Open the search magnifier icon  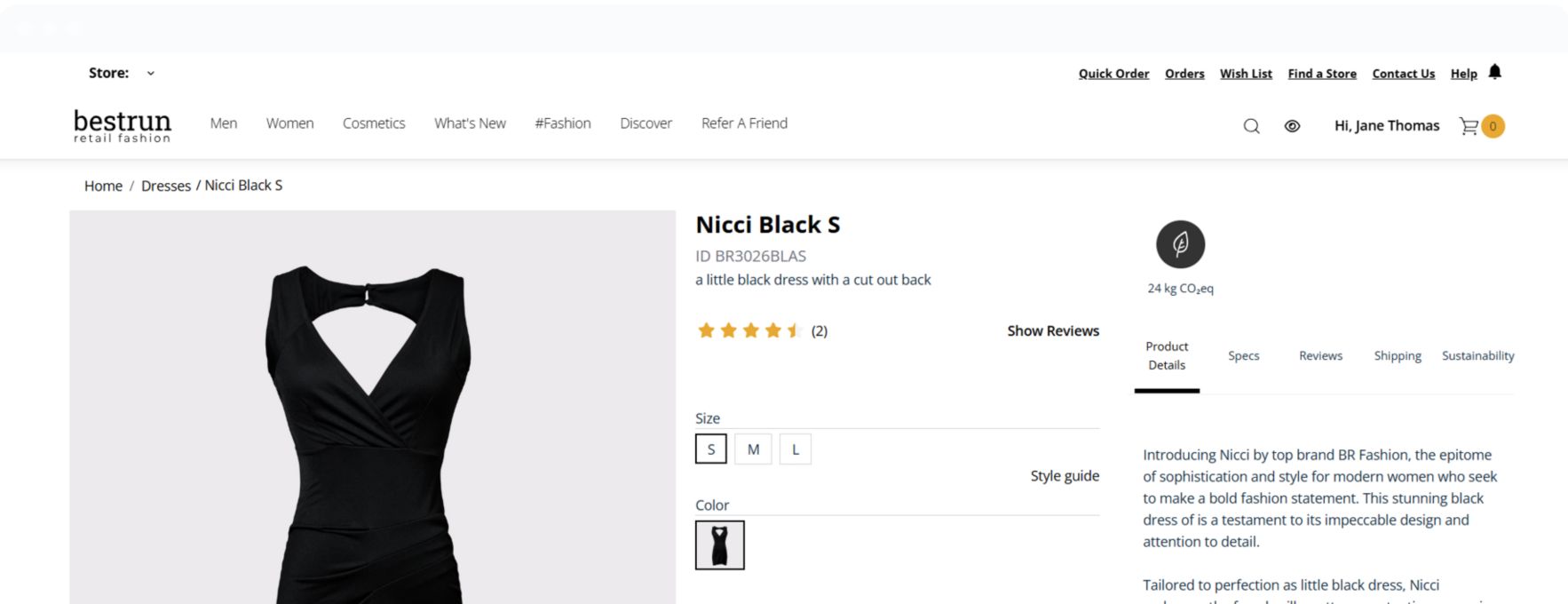click(x=1251, y=126)
